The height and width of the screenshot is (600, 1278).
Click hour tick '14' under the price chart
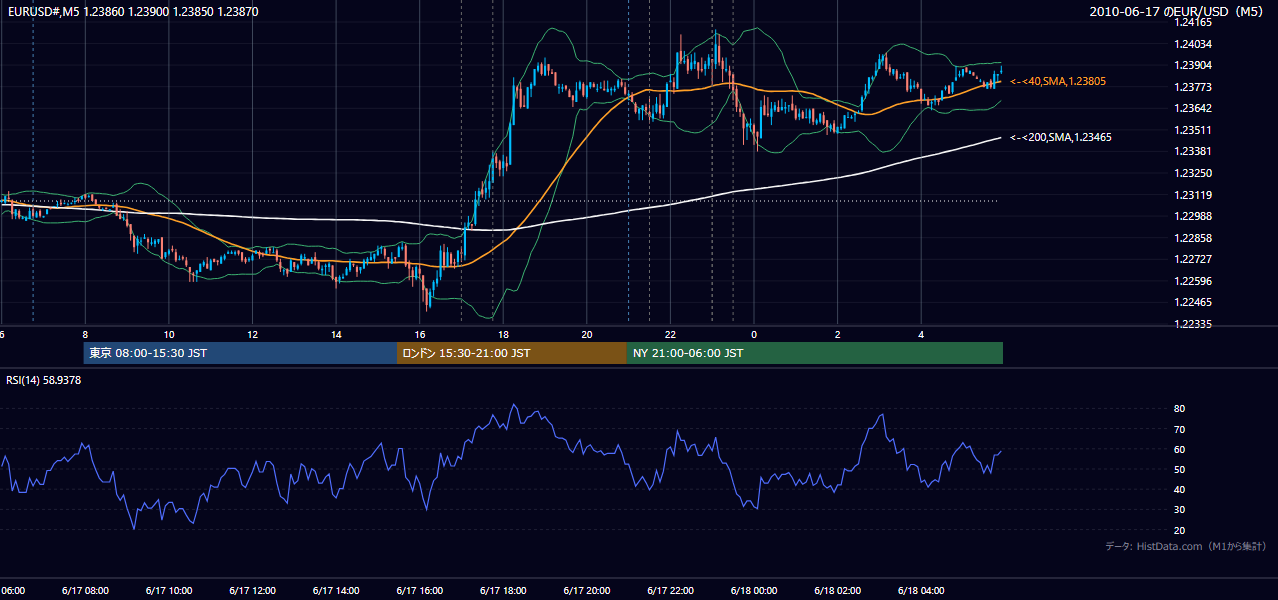coord(337,334)
